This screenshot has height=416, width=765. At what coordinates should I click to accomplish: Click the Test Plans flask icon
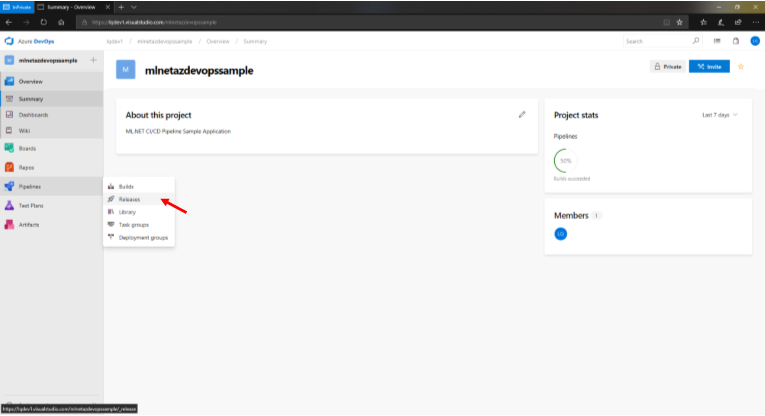(x=9, y=205)
